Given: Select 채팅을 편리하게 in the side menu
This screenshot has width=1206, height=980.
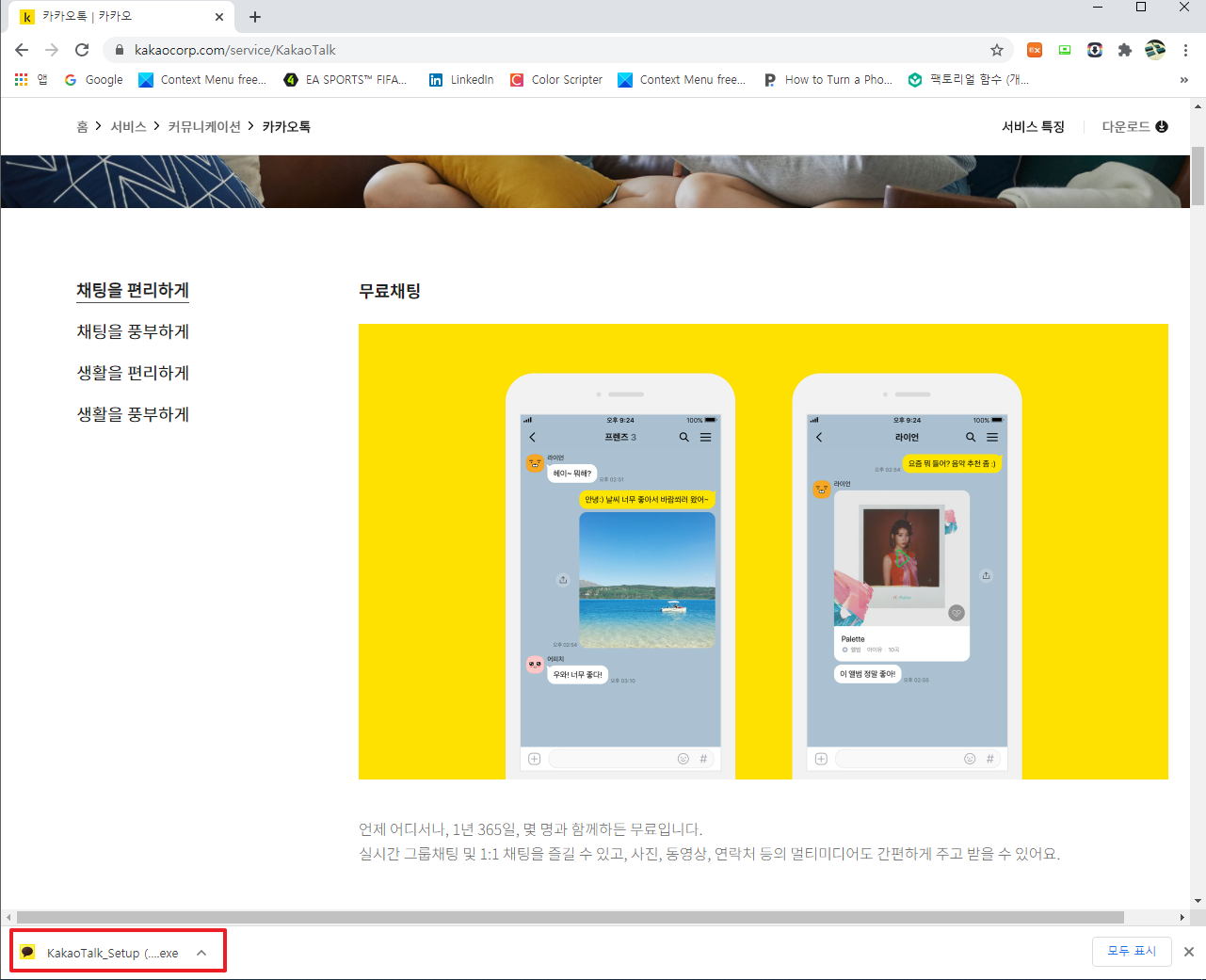Looking at the screenshot, I should click(x=133, y=290).
